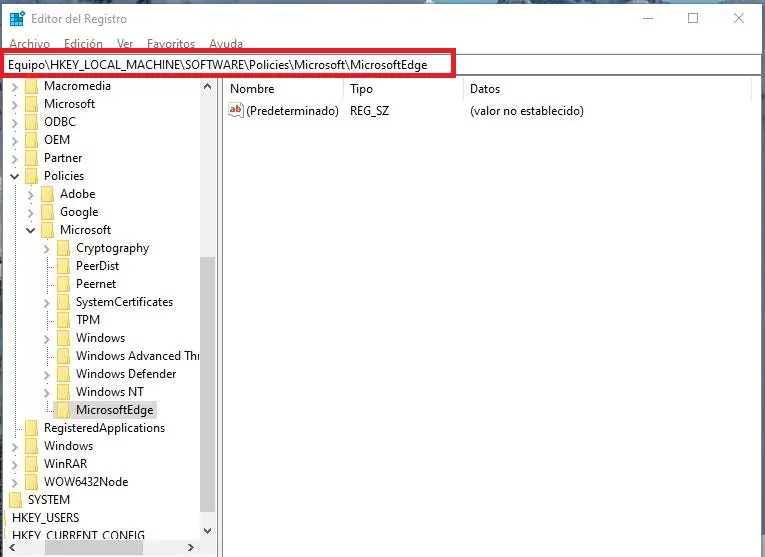This screenshot has height=557, width=765.
Task: Click the Registry Editor app icon
Action: click(17, 19)
